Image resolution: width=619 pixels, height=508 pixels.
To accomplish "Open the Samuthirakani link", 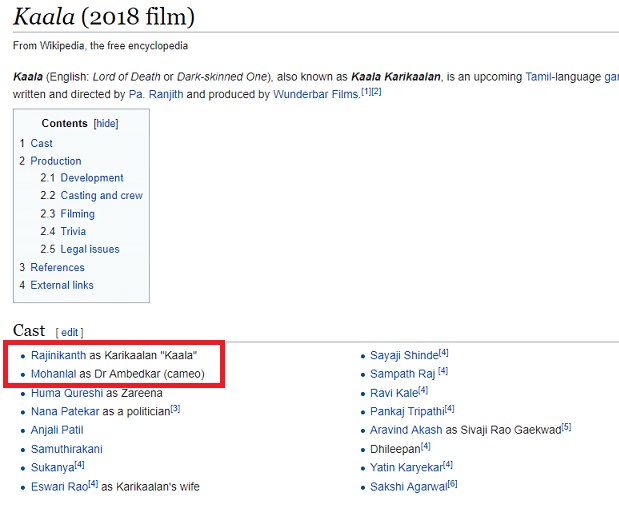I will point(67,449).
